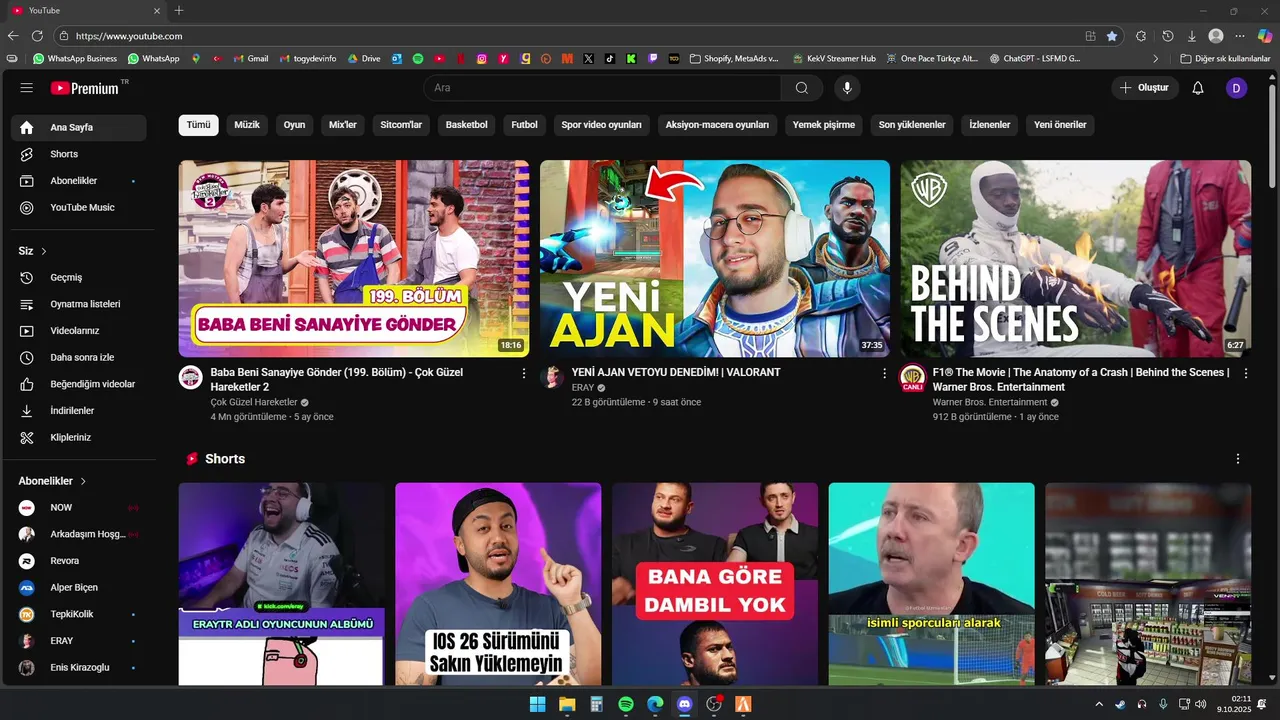
Task: Bookmark this page with star icon
Action: (1112, 36)
